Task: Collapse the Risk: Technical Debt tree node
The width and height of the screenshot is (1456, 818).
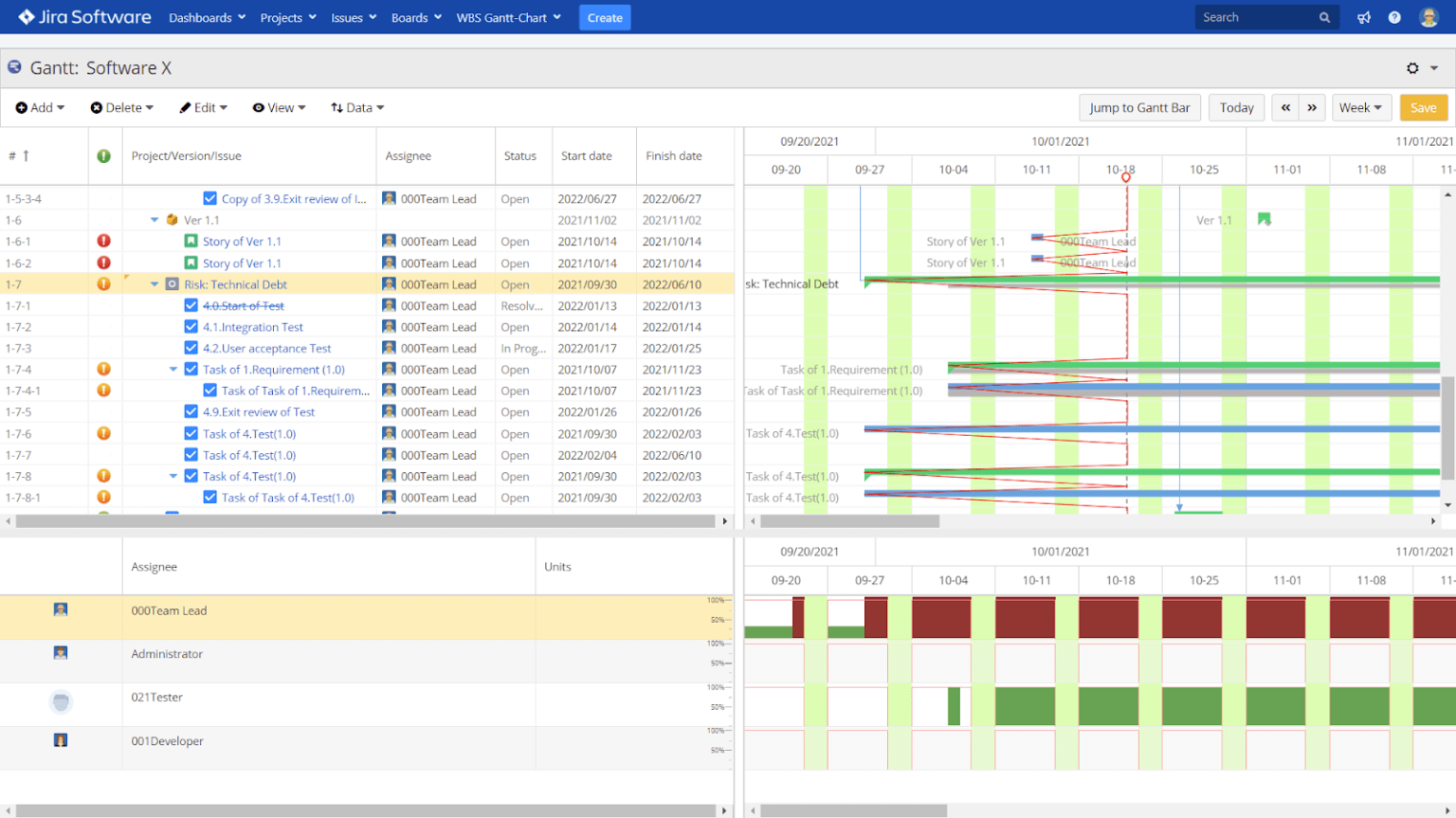Action: click(155, 283)
